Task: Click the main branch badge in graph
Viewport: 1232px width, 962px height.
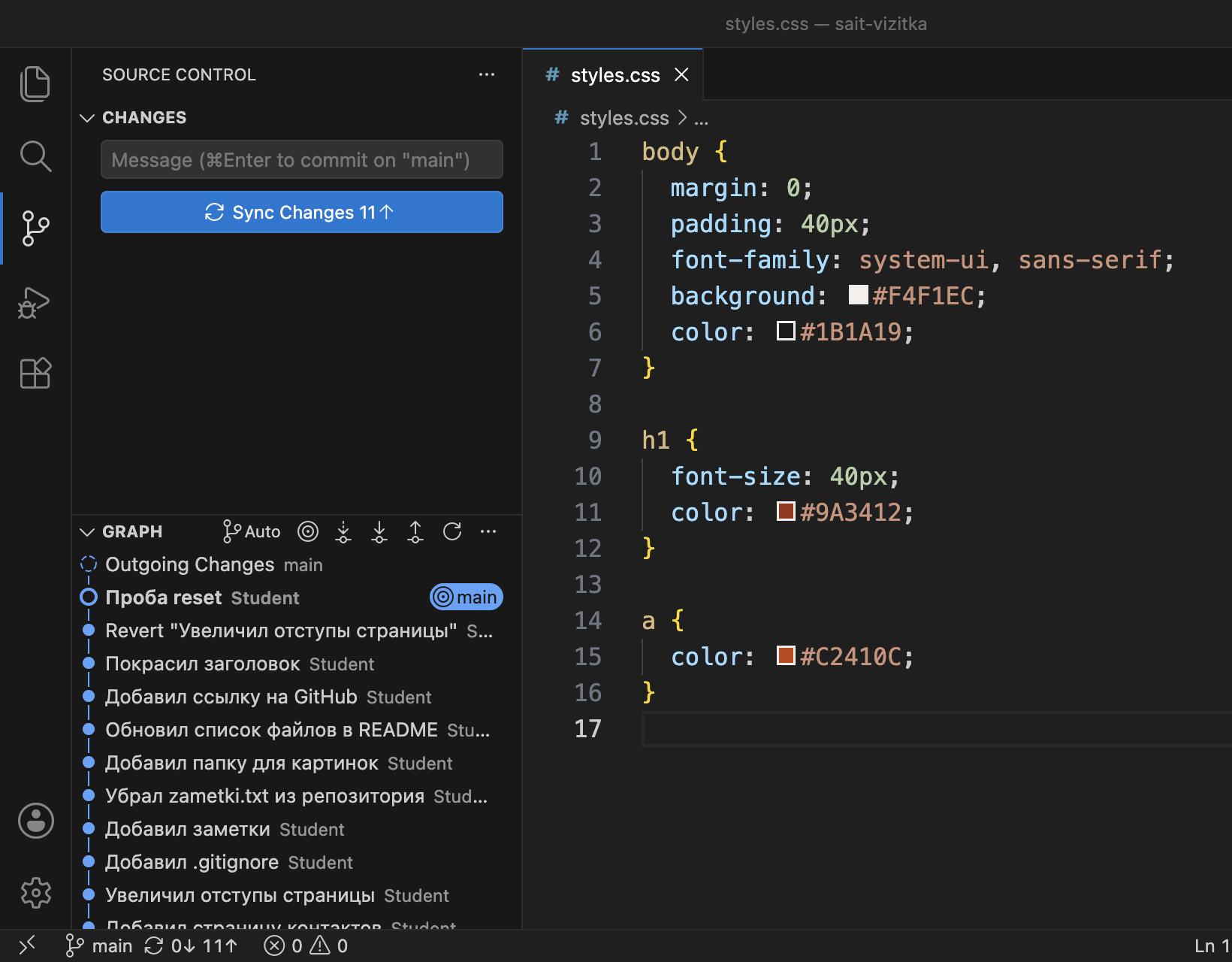Action: 467,597
